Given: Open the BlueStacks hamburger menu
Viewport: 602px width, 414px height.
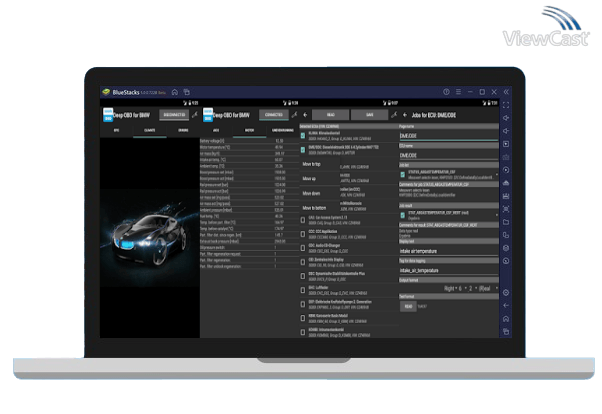Looking at the screenshot, I should click(458, 92).
